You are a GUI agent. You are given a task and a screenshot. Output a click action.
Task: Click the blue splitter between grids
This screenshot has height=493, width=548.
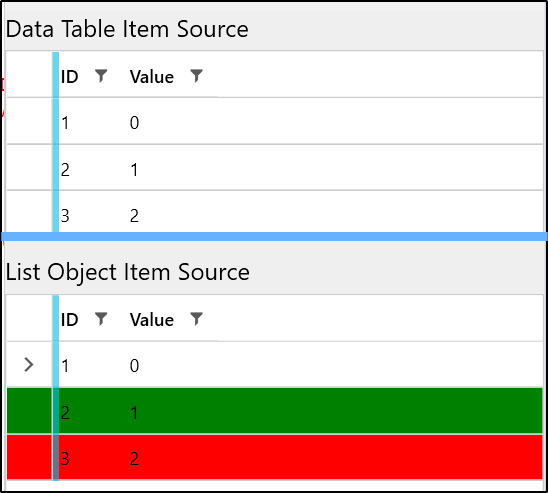coord(274,237)
